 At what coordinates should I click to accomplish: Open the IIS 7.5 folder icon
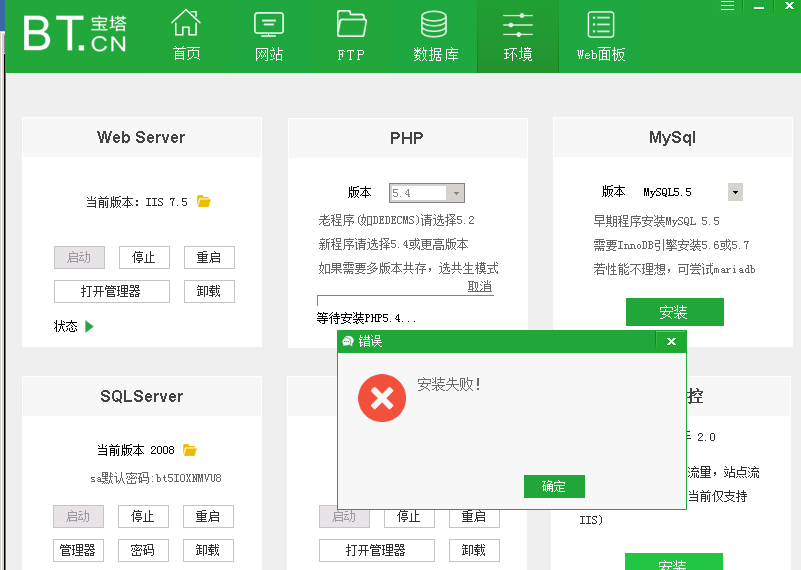pos(204,201)
